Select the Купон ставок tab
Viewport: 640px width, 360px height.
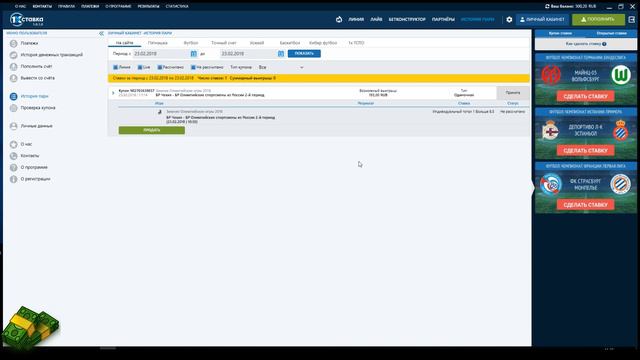click(x=560, y=33)
